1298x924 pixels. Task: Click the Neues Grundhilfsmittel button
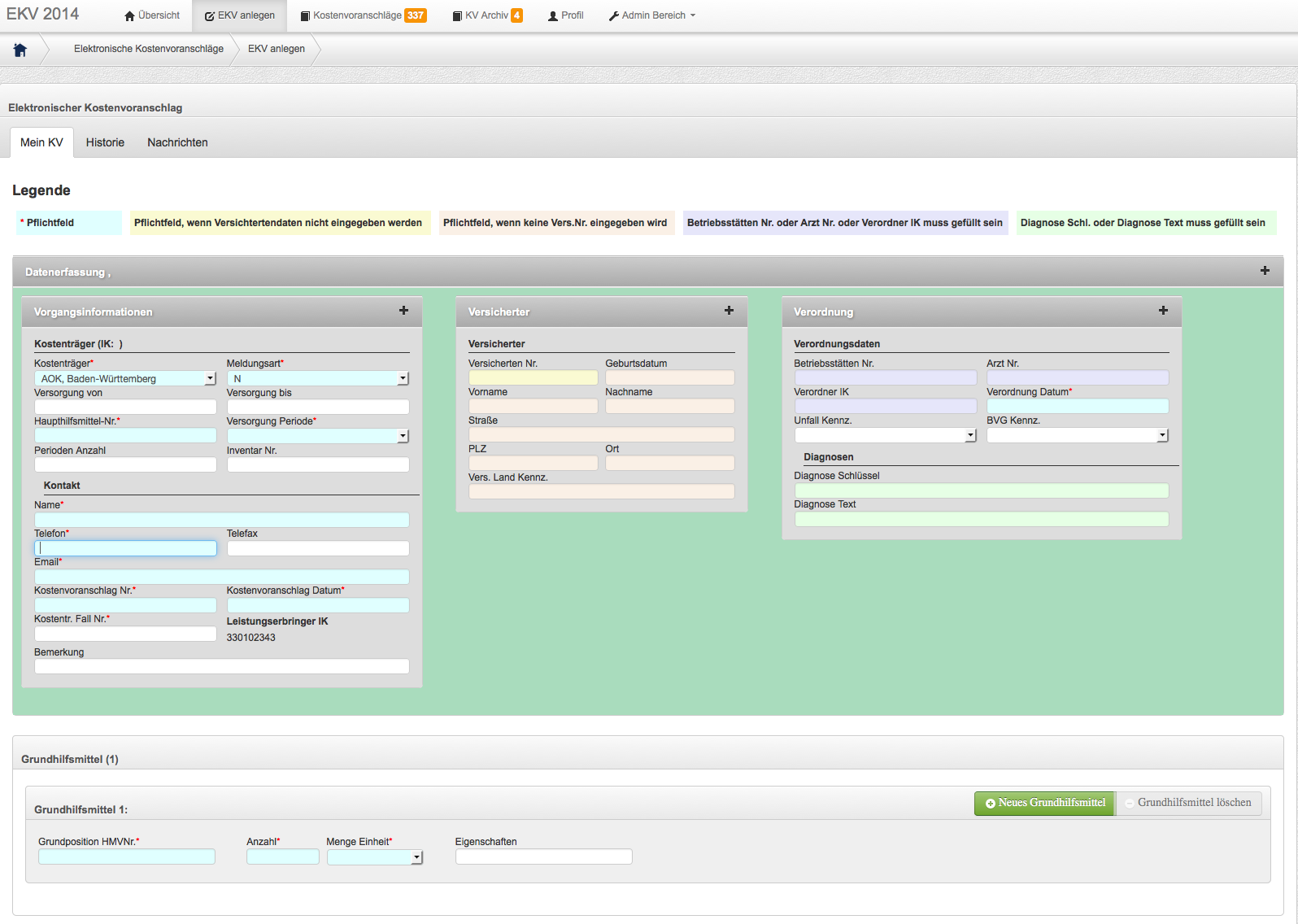[1045, 803]
